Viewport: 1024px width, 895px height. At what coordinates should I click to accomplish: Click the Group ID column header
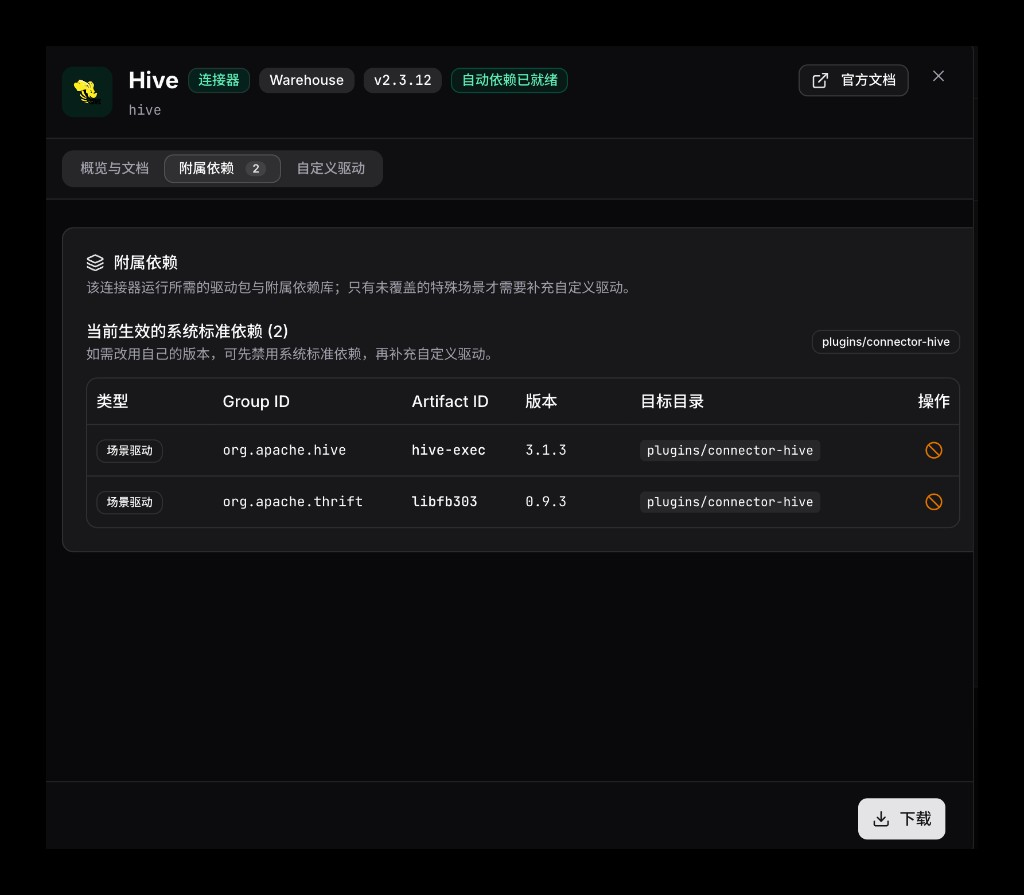coord(256,401)
